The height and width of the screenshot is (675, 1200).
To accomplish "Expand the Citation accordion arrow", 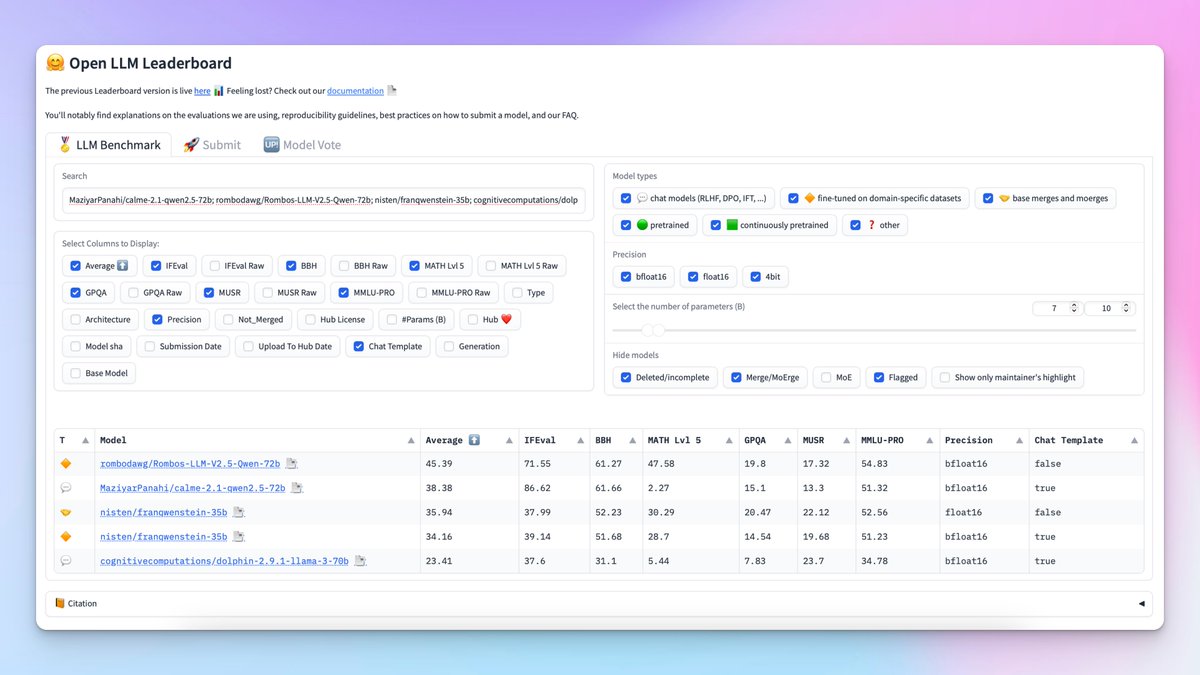I will click(x=1142, y=604).
